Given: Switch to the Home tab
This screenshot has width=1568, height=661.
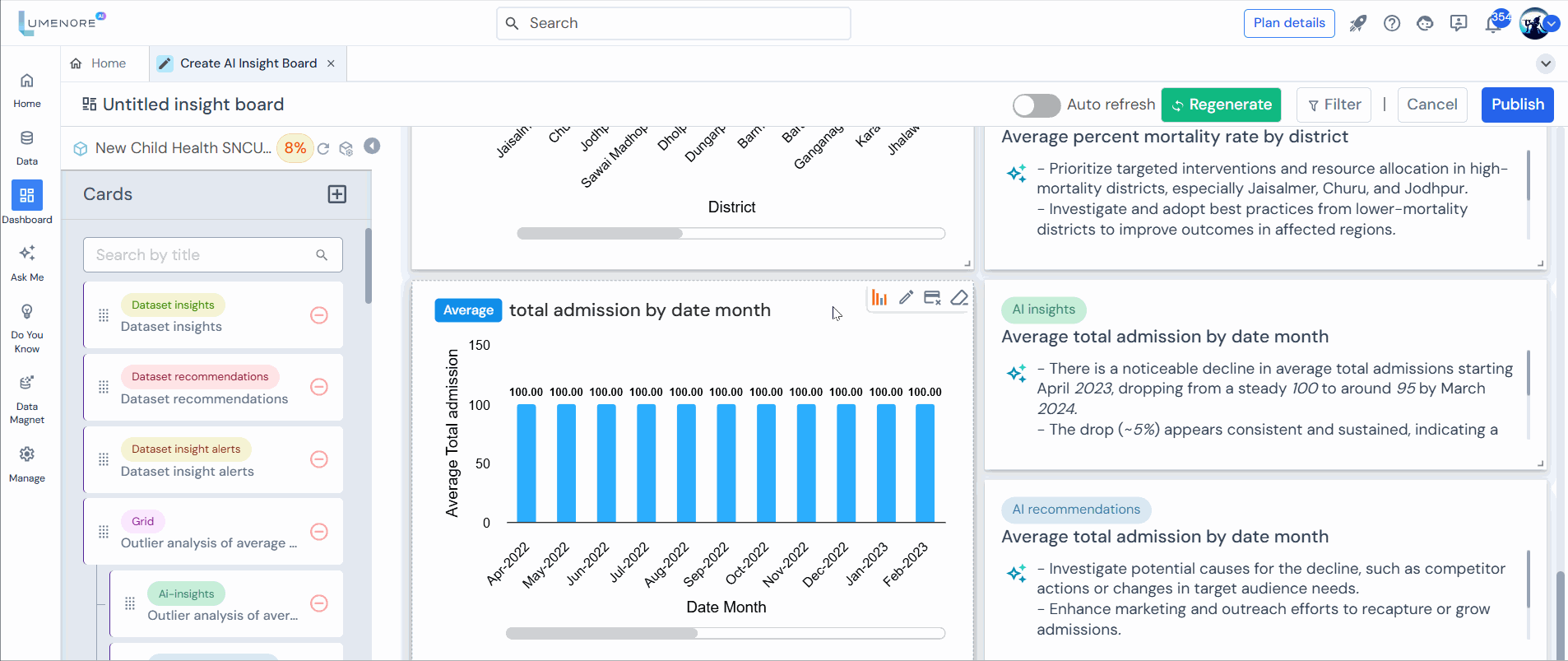Looking at the screenshot, I should [x=99, y=63].
